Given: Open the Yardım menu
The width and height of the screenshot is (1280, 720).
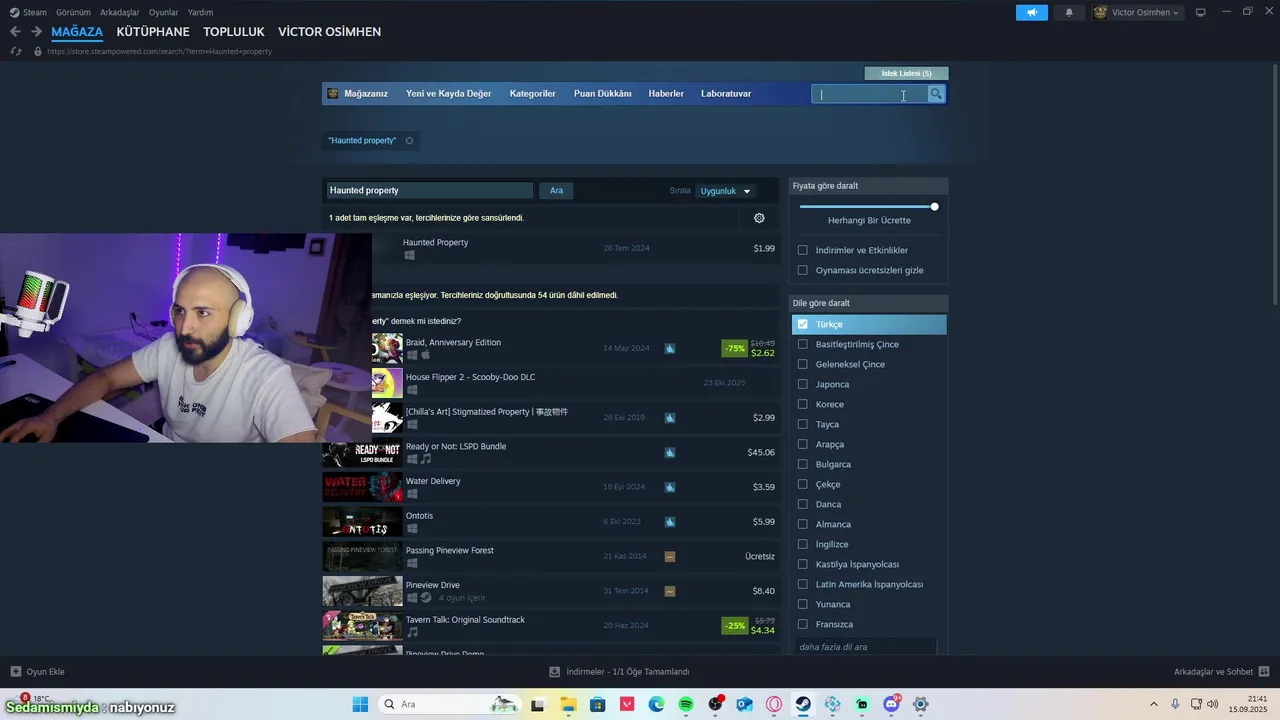Looking at the screenshot, I should (201, 12).
